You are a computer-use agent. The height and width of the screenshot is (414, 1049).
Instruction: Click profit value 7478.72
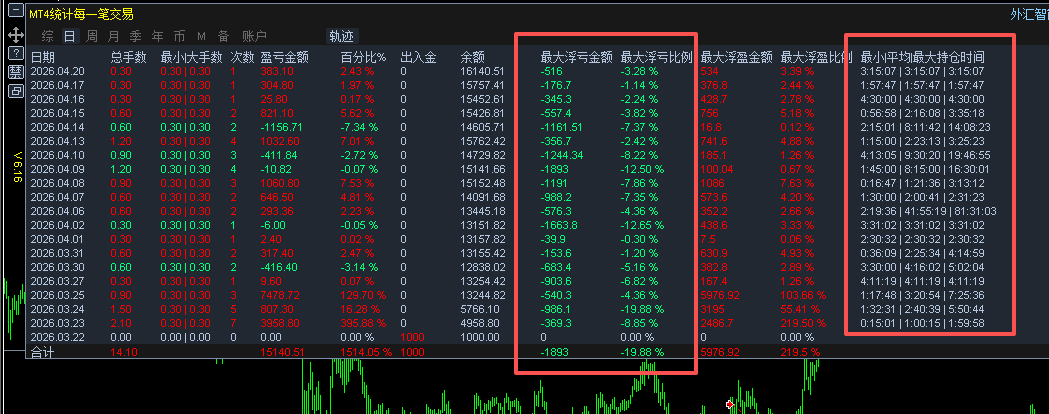[x=280, y=296]
